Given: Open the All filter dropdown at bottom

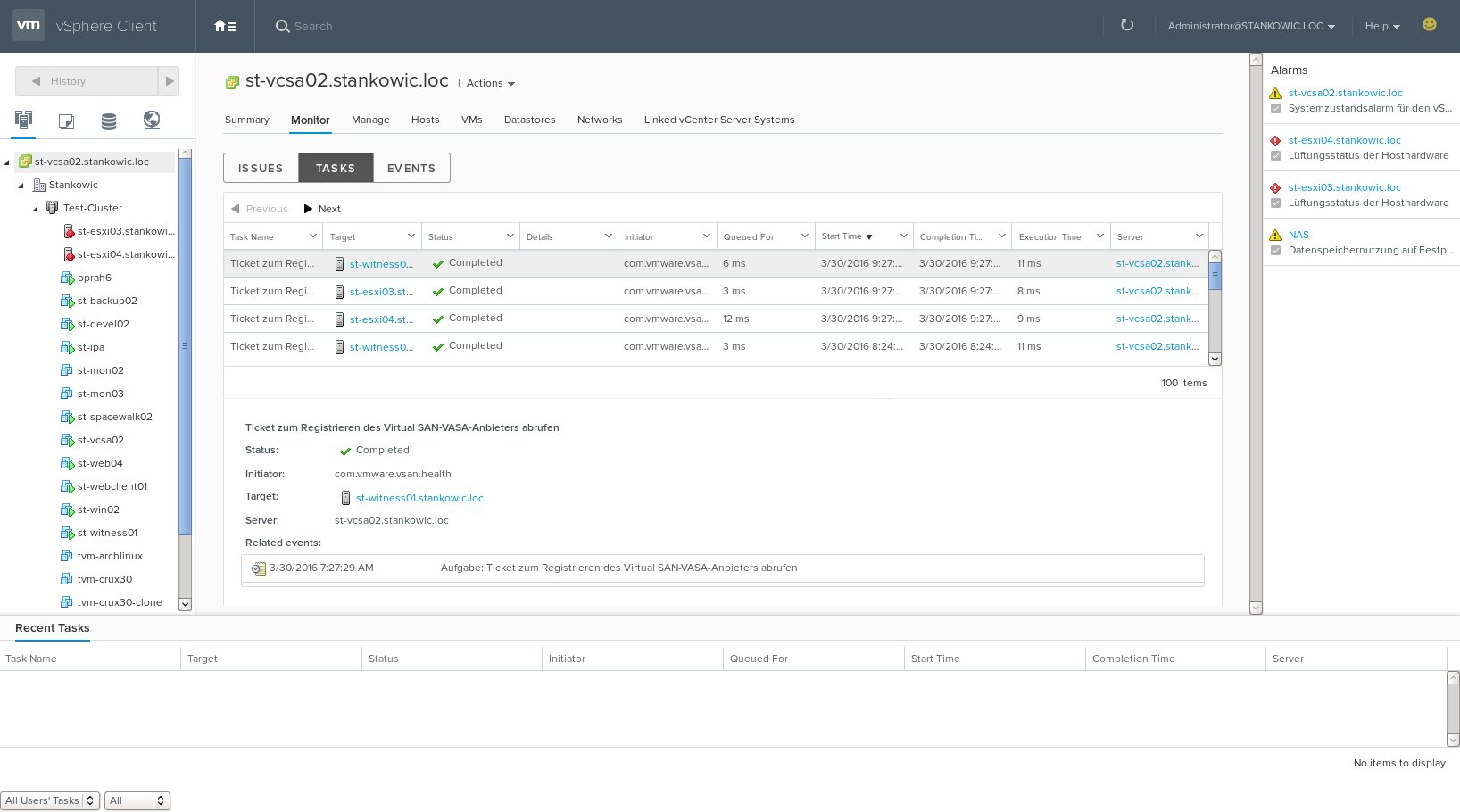Looking at the screenshot, I should (x=137, y=800).
